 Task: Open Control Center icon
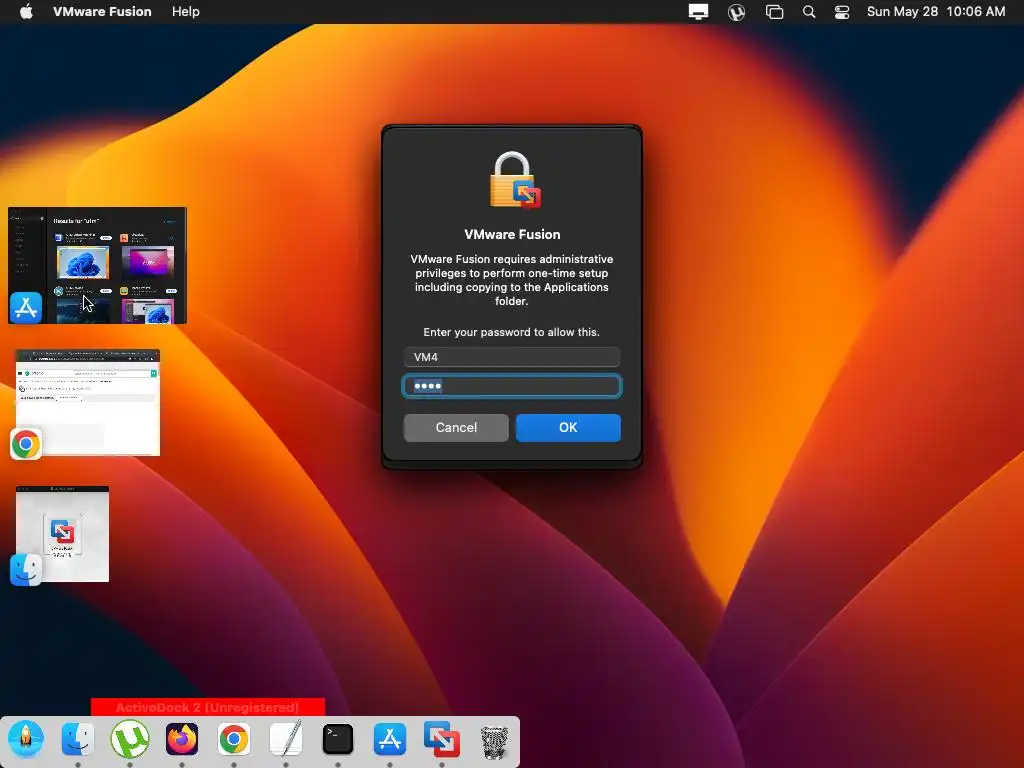point(842,12)
